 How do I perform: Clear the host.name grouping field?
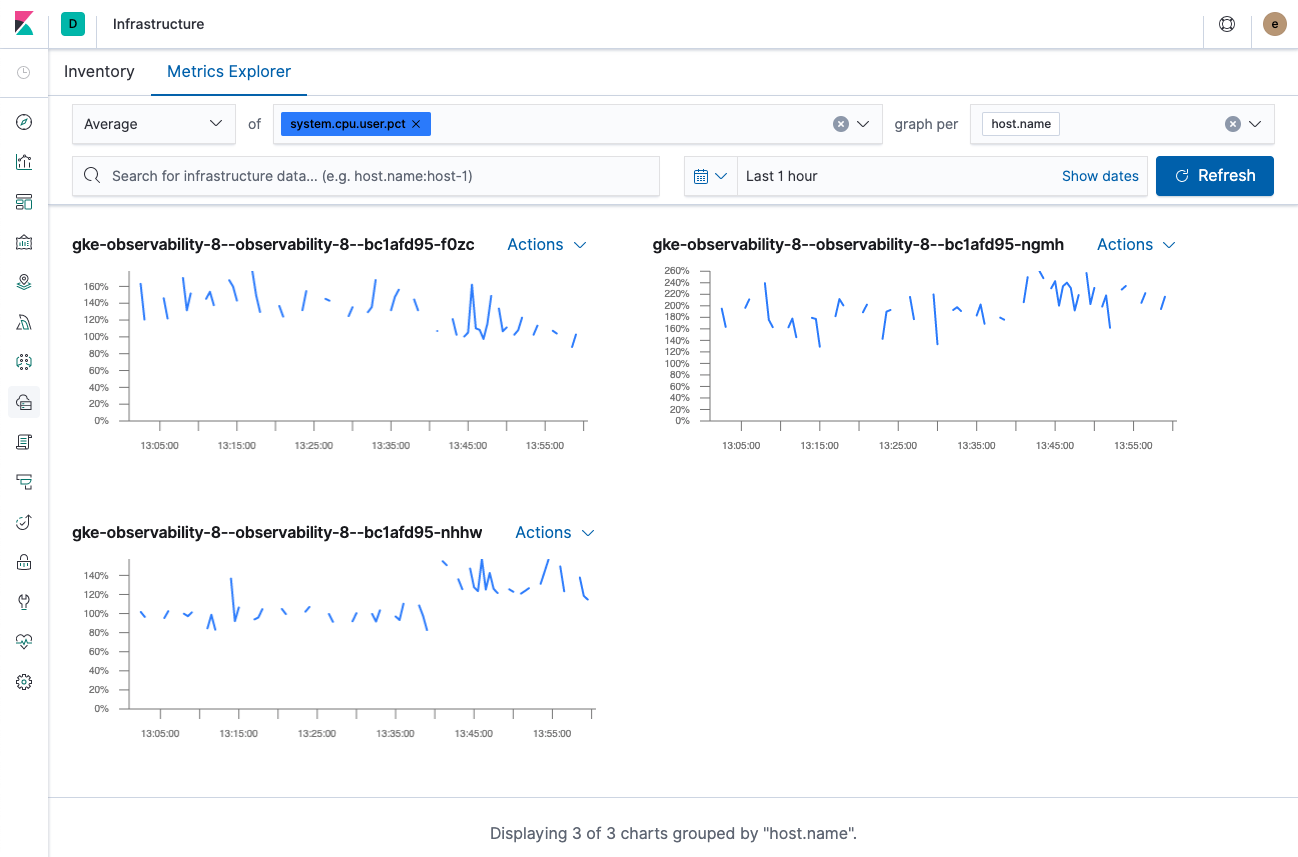point(1232,123)
